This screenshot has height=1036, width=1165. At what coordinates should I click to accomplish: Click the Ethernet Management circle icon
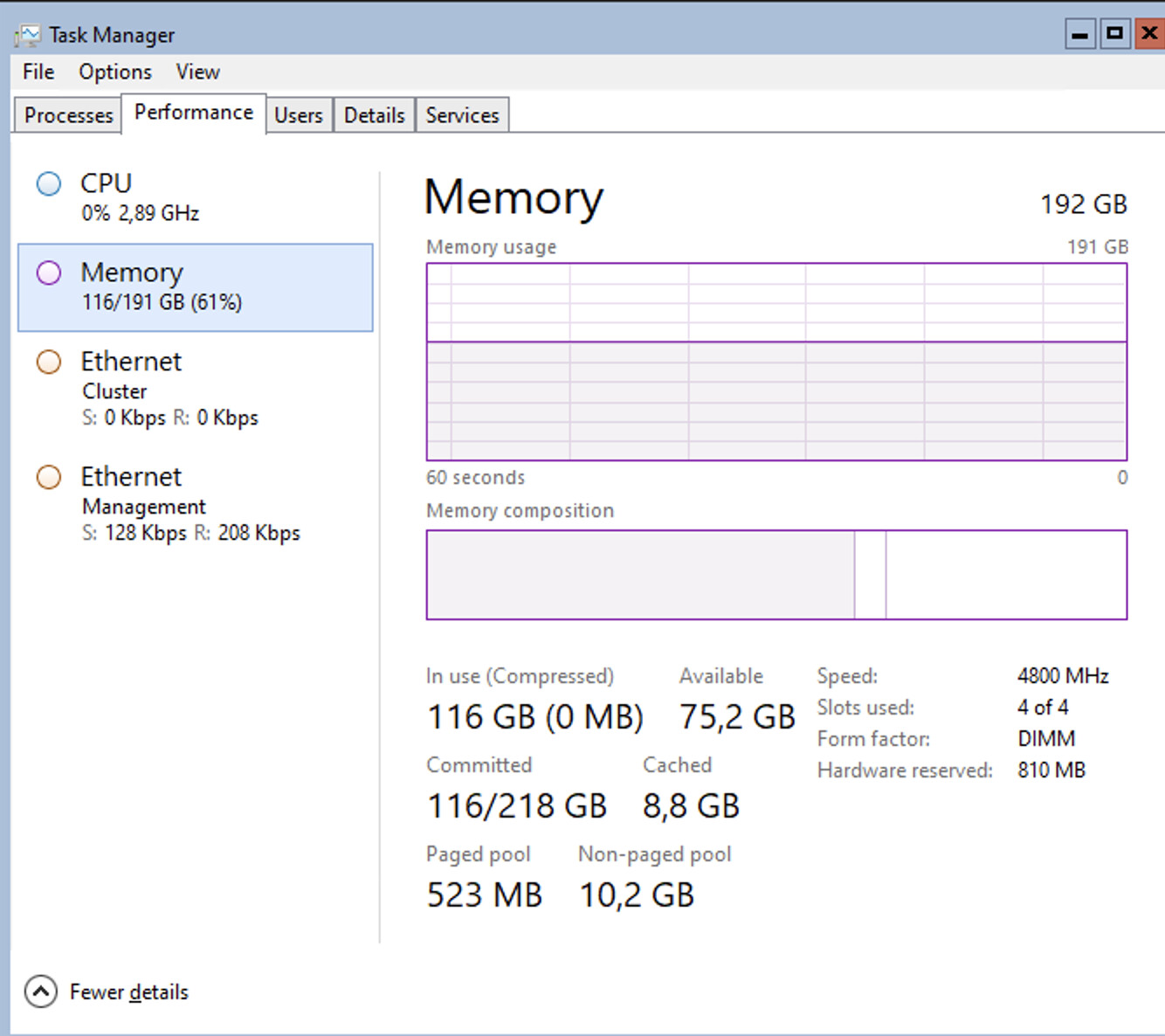click(x=49, y=477)
